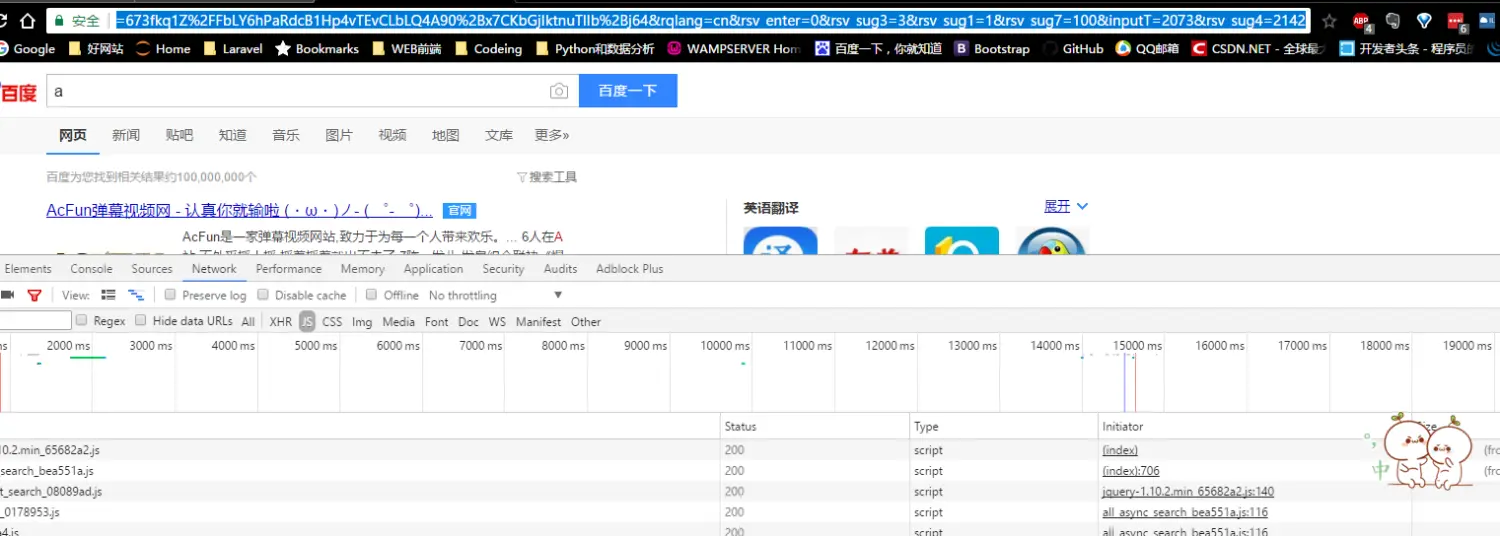The height and width of the screenshot is (536, 1500).
Task: Click the 百度一下 search button
Action: coord(628,91)
